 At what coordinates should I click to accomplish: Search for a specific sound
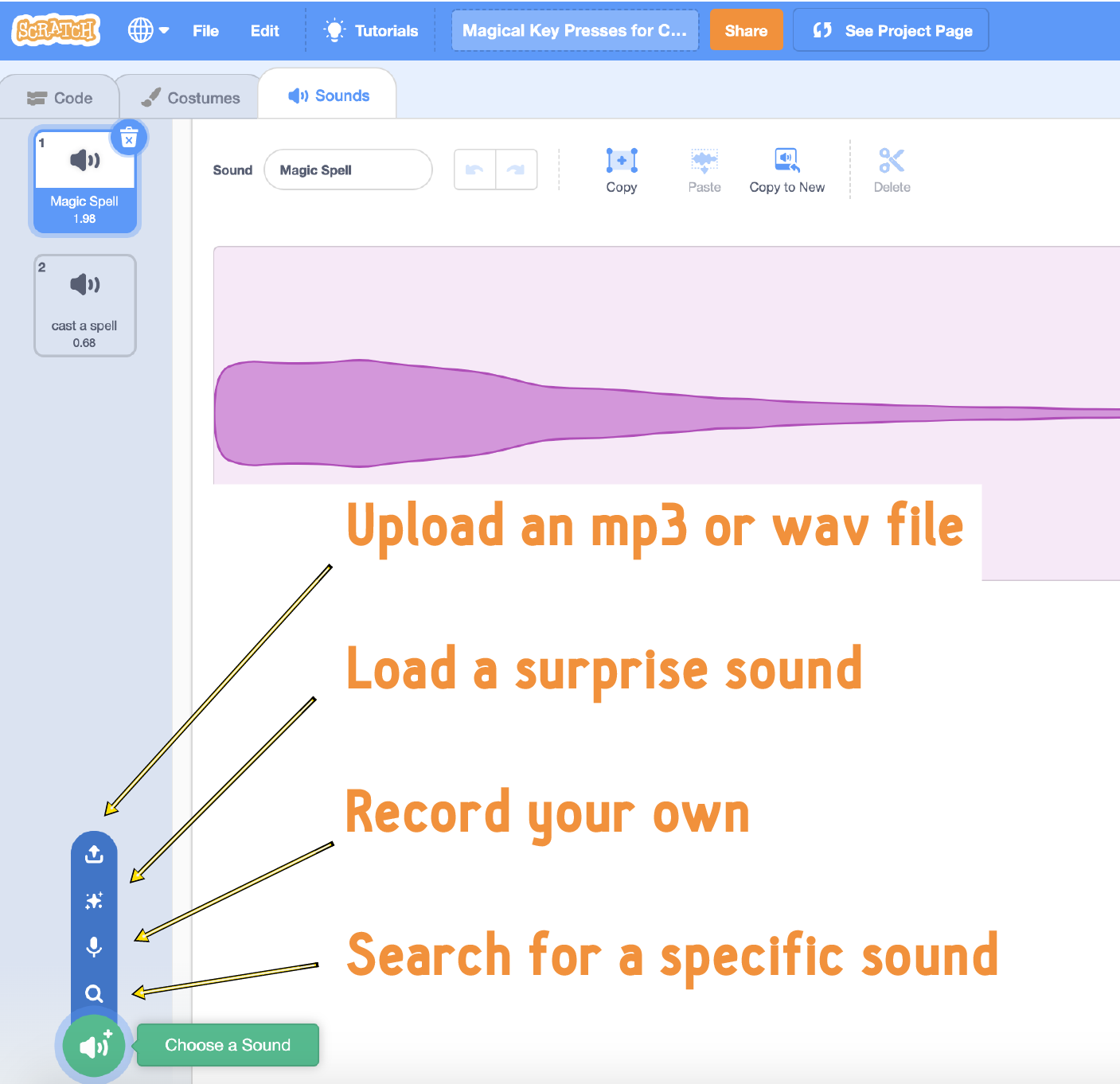coord(94,993)
